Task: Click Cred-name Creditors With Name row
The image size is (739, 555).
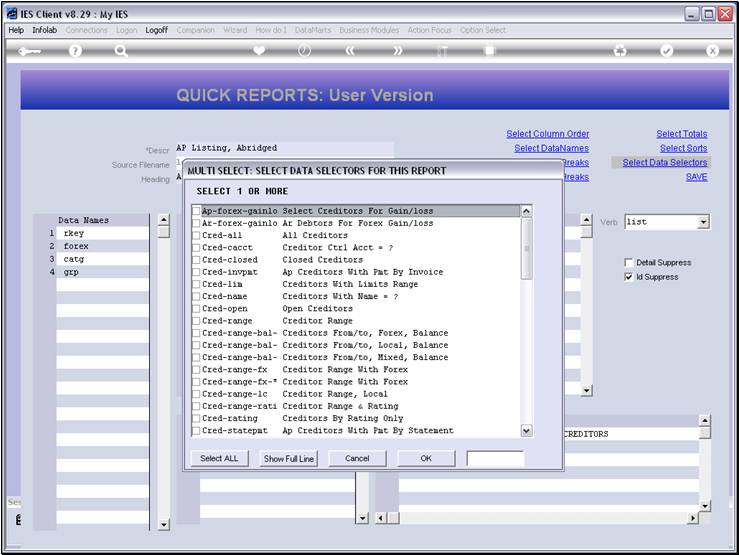Action: (355, 296)
